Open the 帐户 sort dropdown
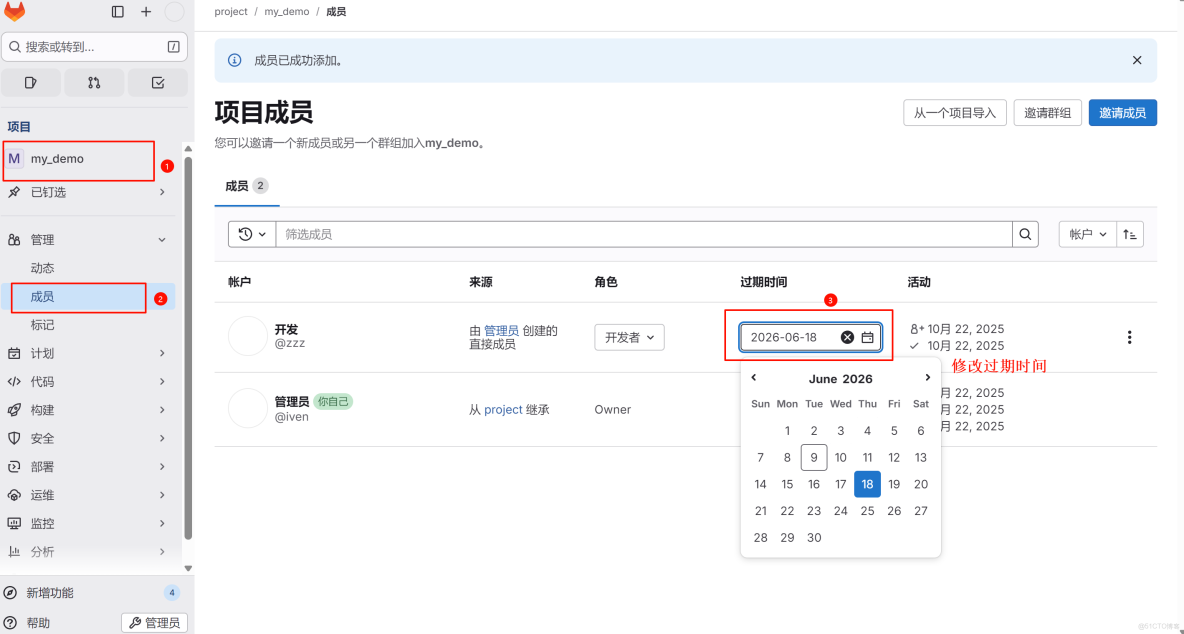Viewport: 1184px width, 634px height. point(1087,233)
